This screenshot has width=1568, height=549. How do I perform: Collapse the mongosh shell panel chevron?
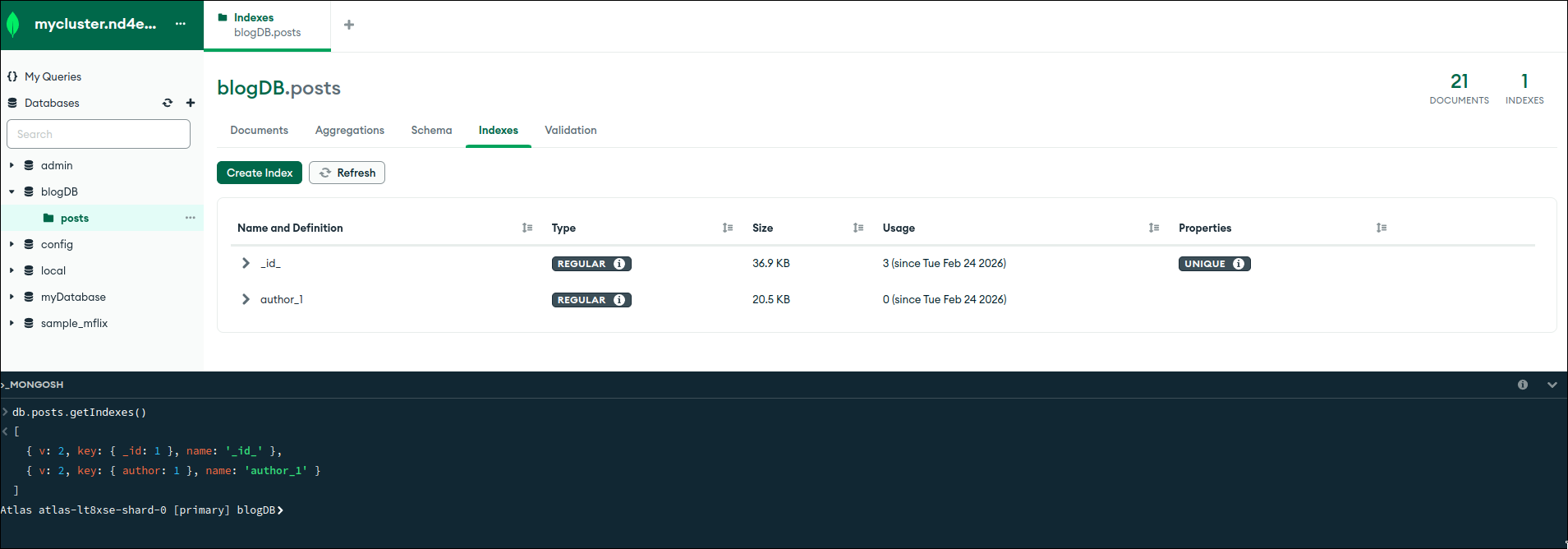click(x=1552, y=385)
